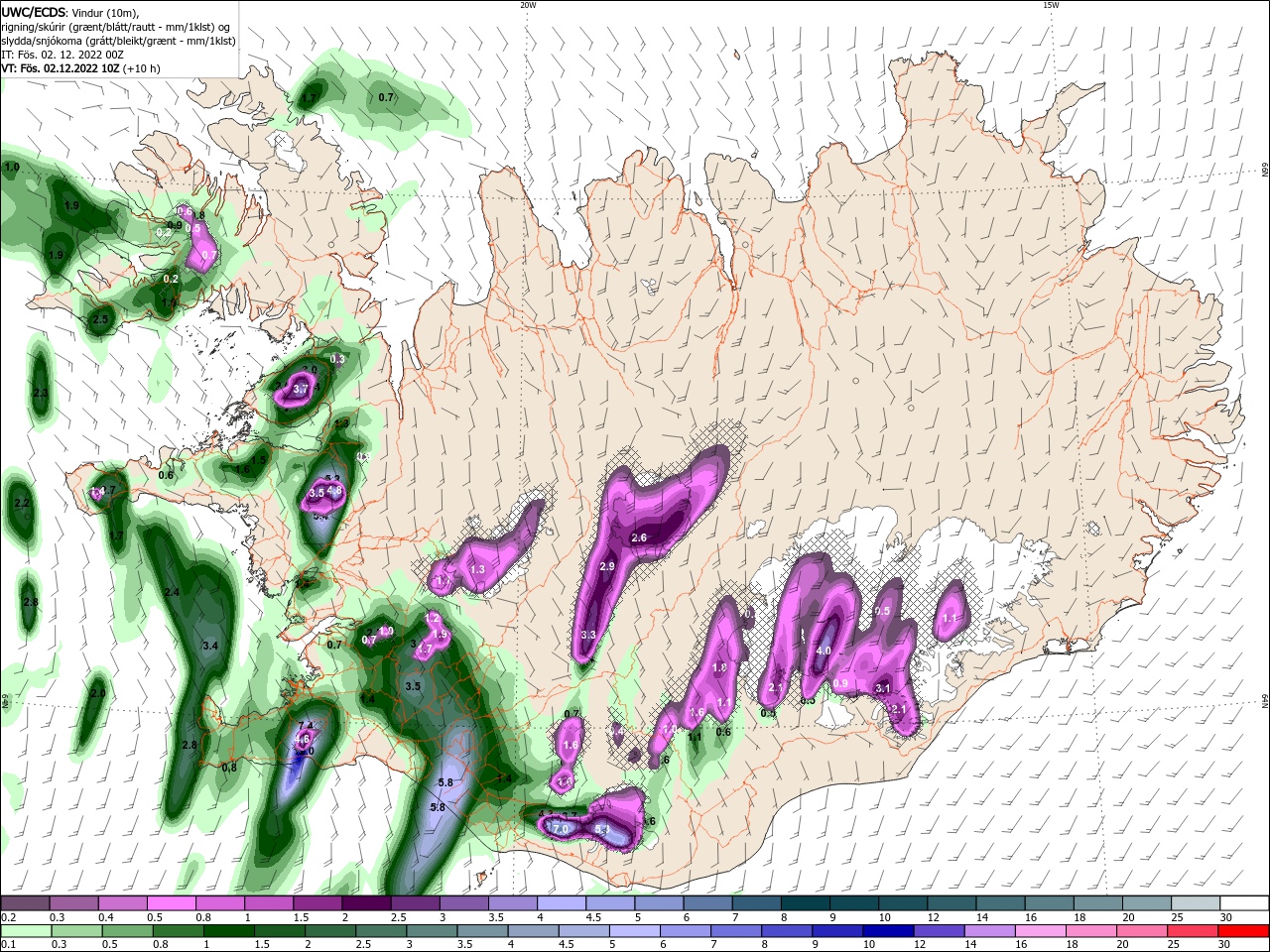Select the 3.4 rain value over the sea
The image size is (1270, 952).
click(209, 646)
